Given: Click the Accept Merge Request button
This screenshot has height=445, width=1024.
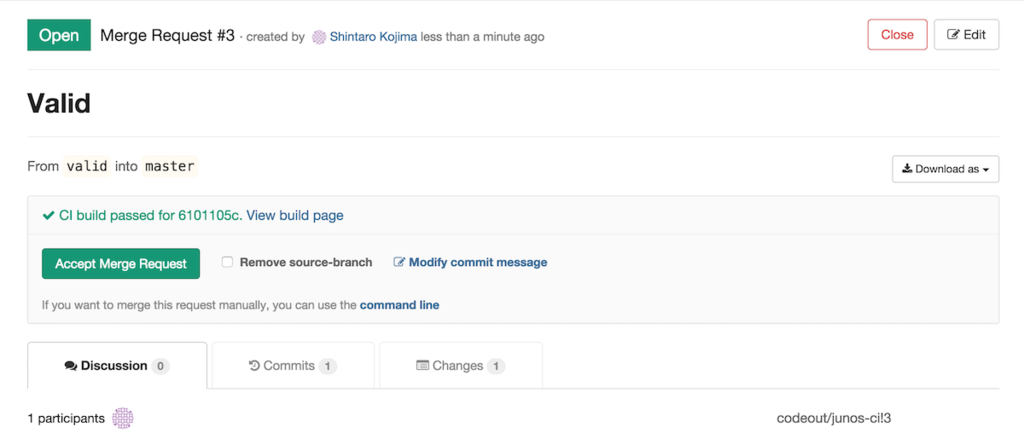Looking at the screenshot, I should 121,263.
